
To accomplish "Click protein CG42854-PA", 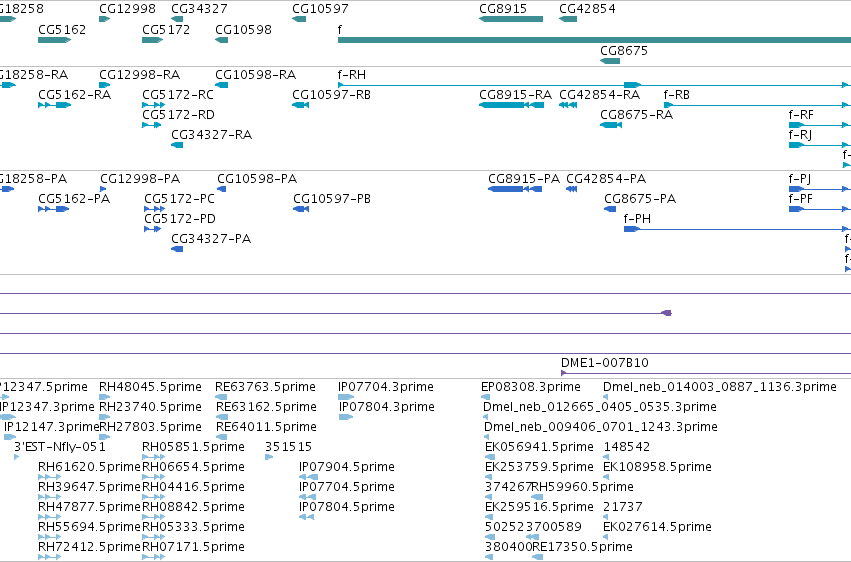I will point(571,189).
